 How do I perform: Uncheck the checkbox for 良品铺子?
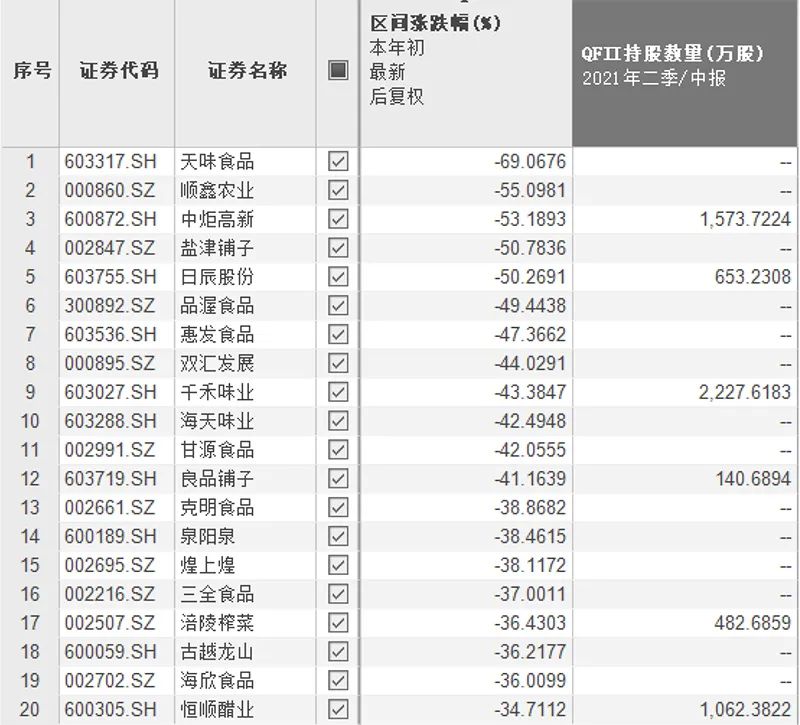338,479
